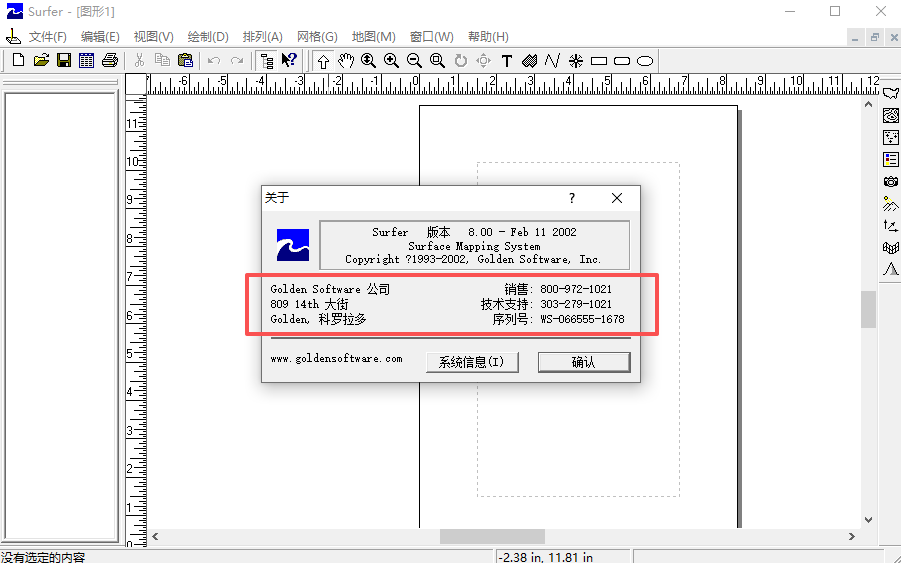Viewport: 901px width, 563px height.
Task: Select the Pan hand tool
Action: click(345, 60)
